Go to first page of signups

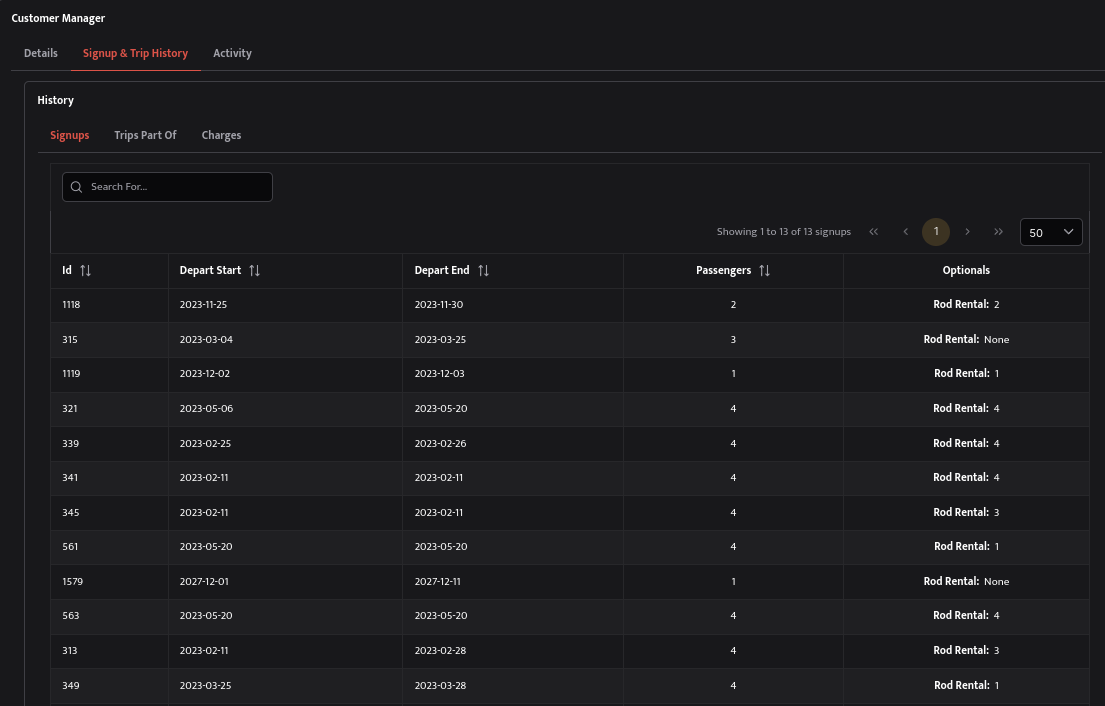(874, 232)
